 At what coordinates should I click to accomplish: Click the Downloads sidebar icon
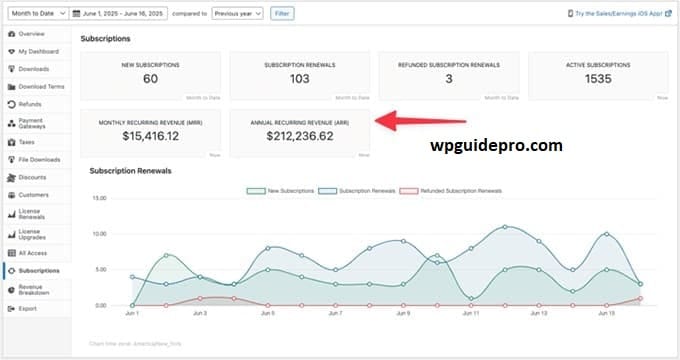point(12,69)
